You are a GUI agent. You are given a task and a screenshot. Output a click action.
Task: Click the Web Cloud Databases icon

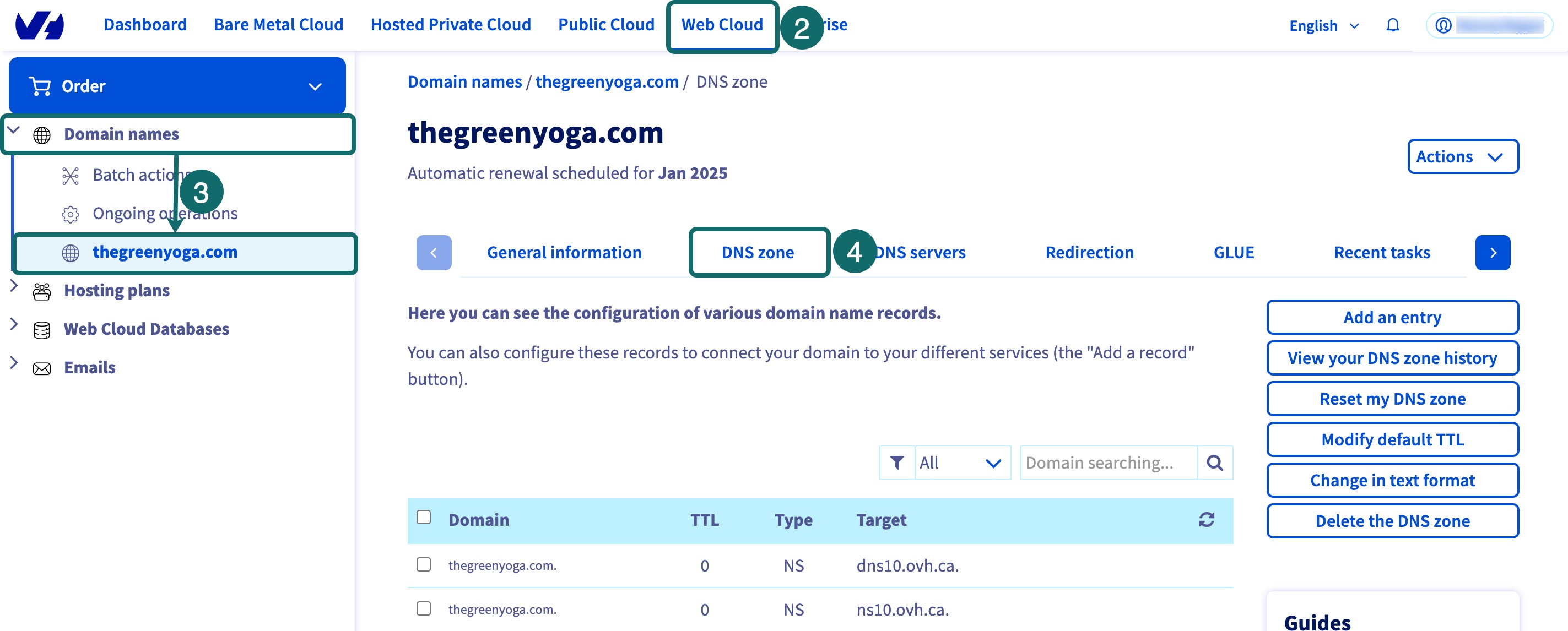[42, 329]
